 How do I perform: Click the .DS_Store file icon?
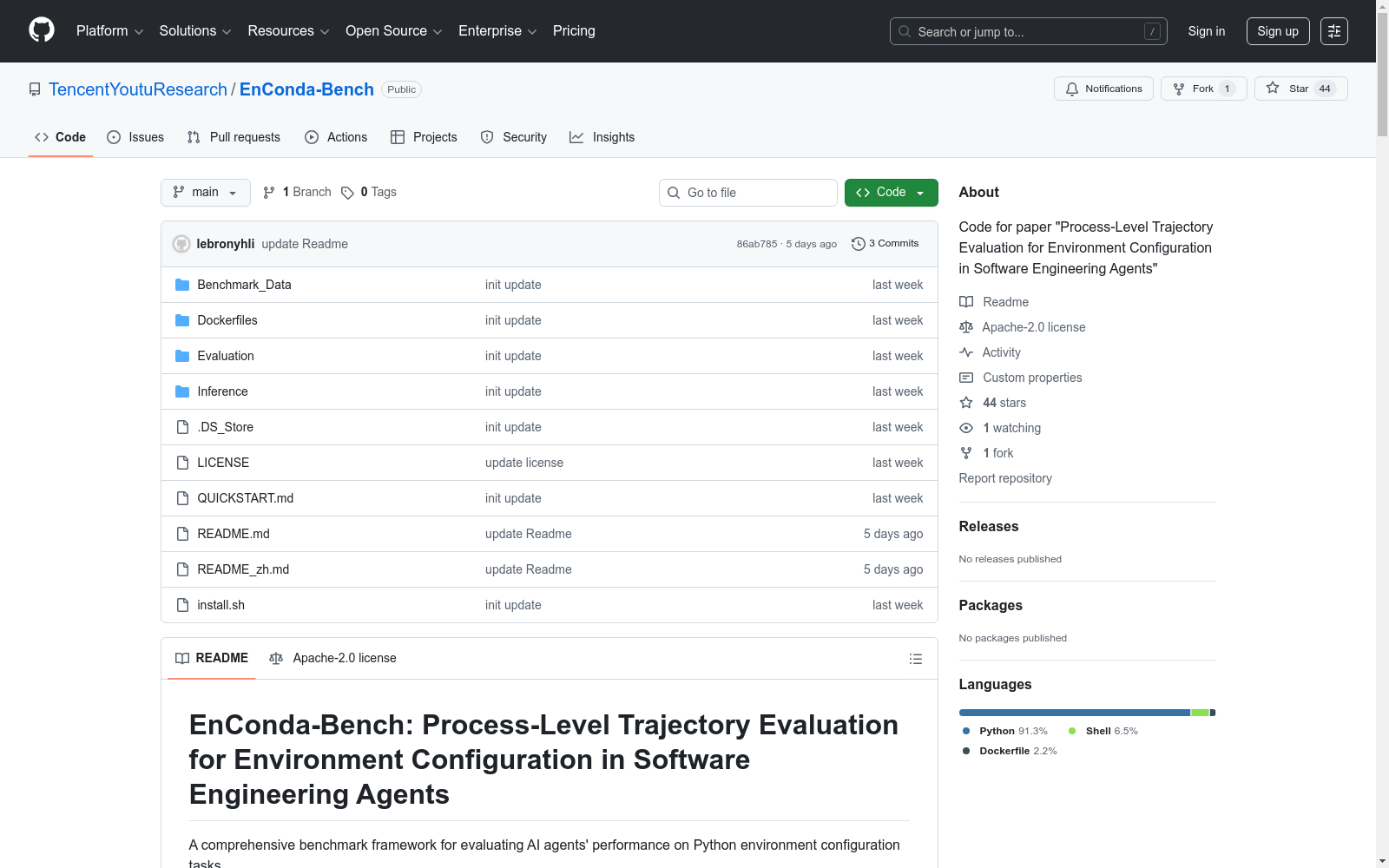point(182,427)
